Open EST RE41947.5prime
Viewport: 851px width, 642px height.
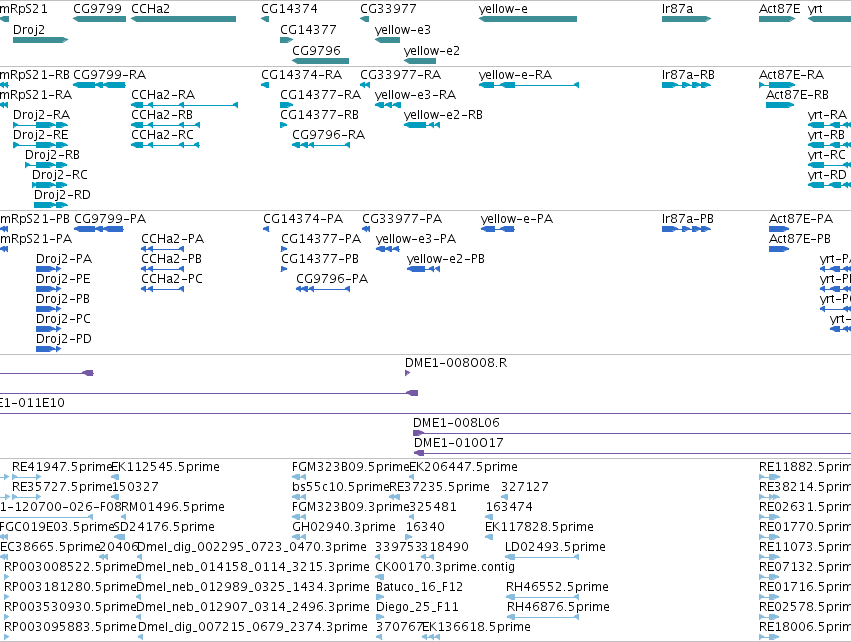pos(61,467)
